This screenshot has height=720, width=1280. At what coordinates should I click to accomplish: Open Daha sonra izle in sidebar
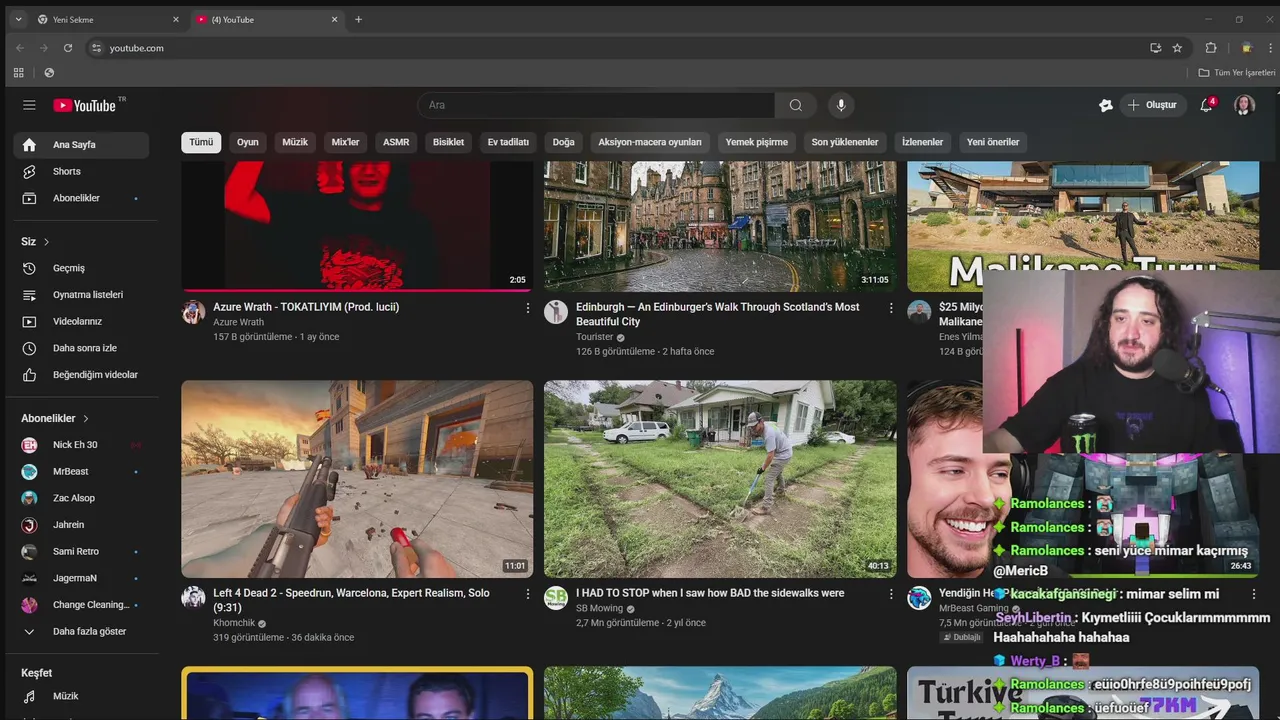click(x=81, y=348)
